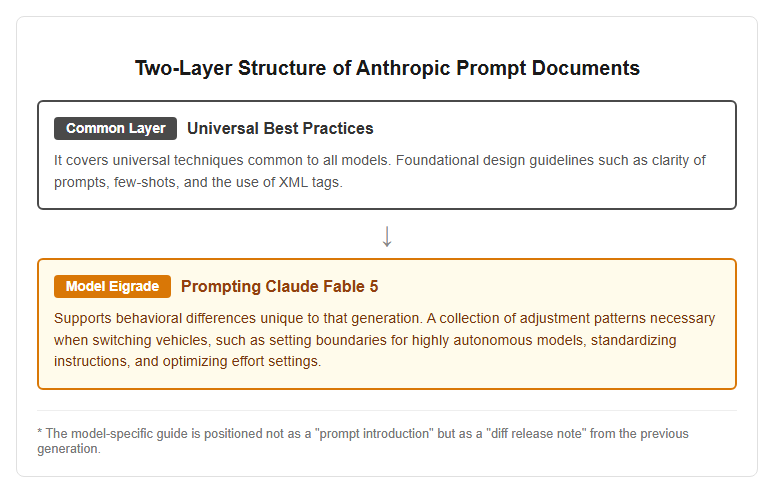Image resolution: width=774 pixels, height=493 pixels.
Task: Click the footnote asterisk line start
Action: (x=39, y=433)
